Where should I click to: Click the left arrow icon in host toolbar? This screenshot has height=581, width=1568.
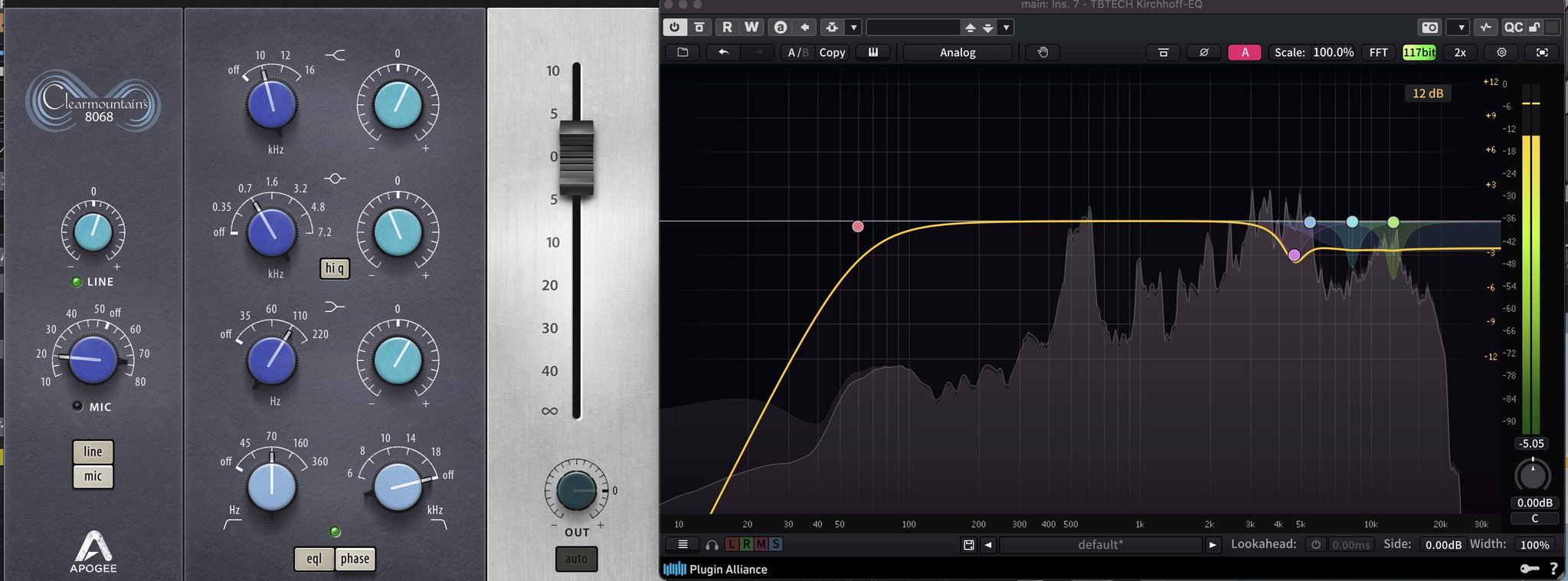pos(804,27)
